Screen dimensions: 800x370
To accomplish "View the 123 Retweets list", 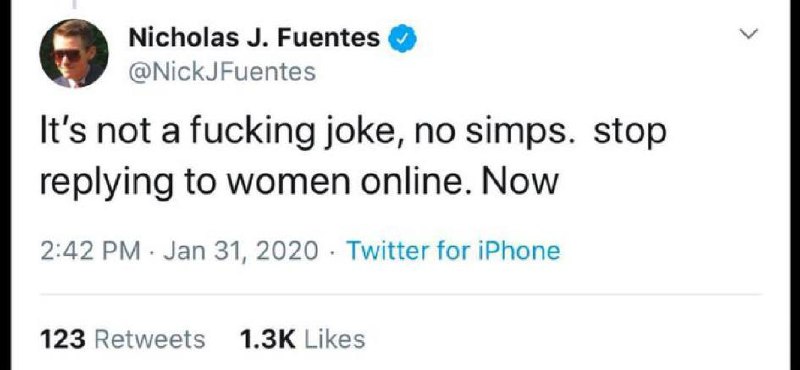I will tap(122, 339).
